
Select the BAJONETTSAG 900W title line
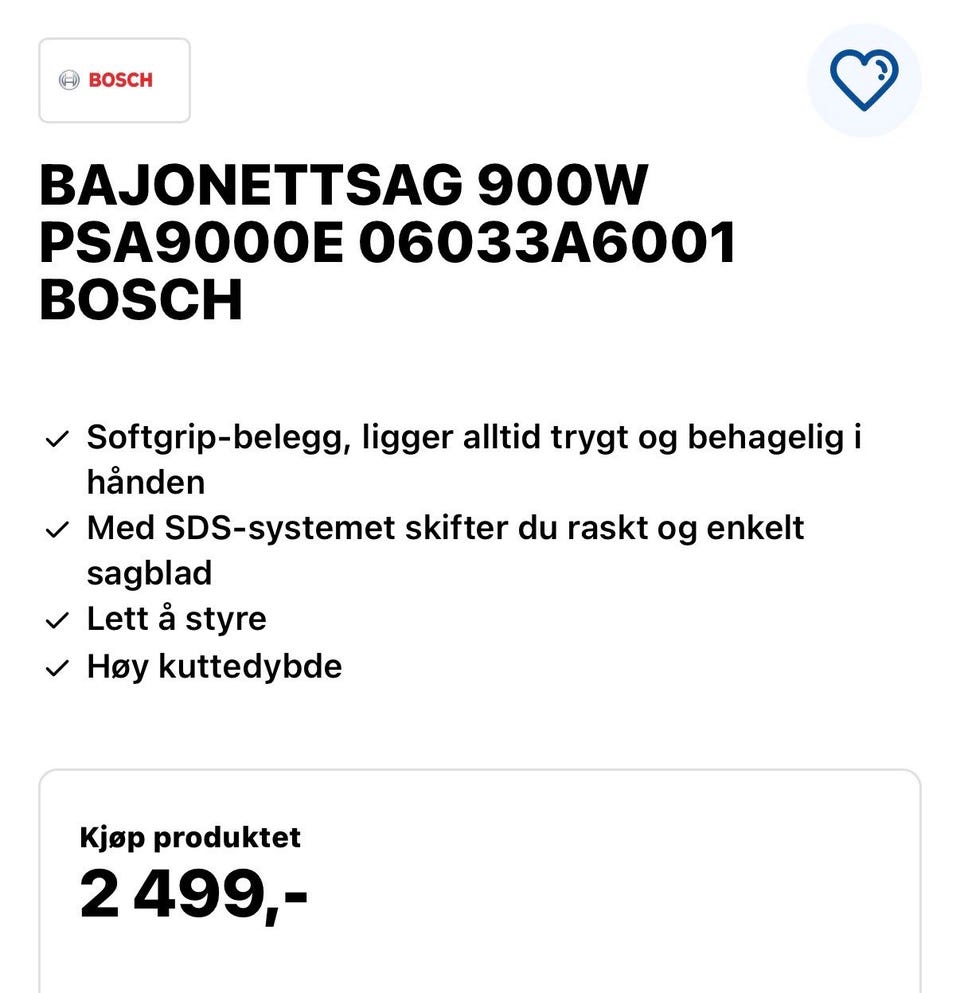tap(343, 185)
